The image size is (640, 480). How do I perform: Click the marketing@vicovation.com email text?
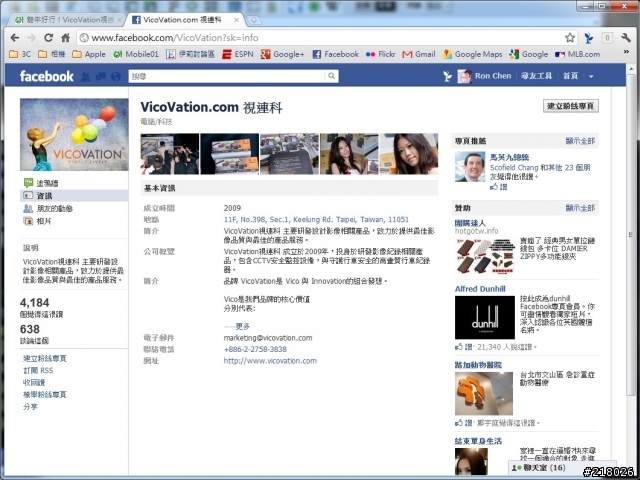point(268,338)
